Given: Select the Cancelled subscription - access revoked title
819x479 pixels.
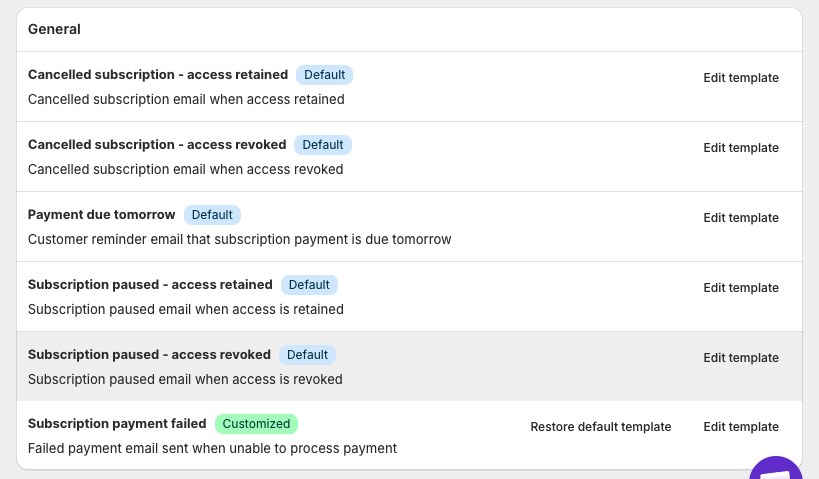Looking at the screenshot, I should coord(157,145).
